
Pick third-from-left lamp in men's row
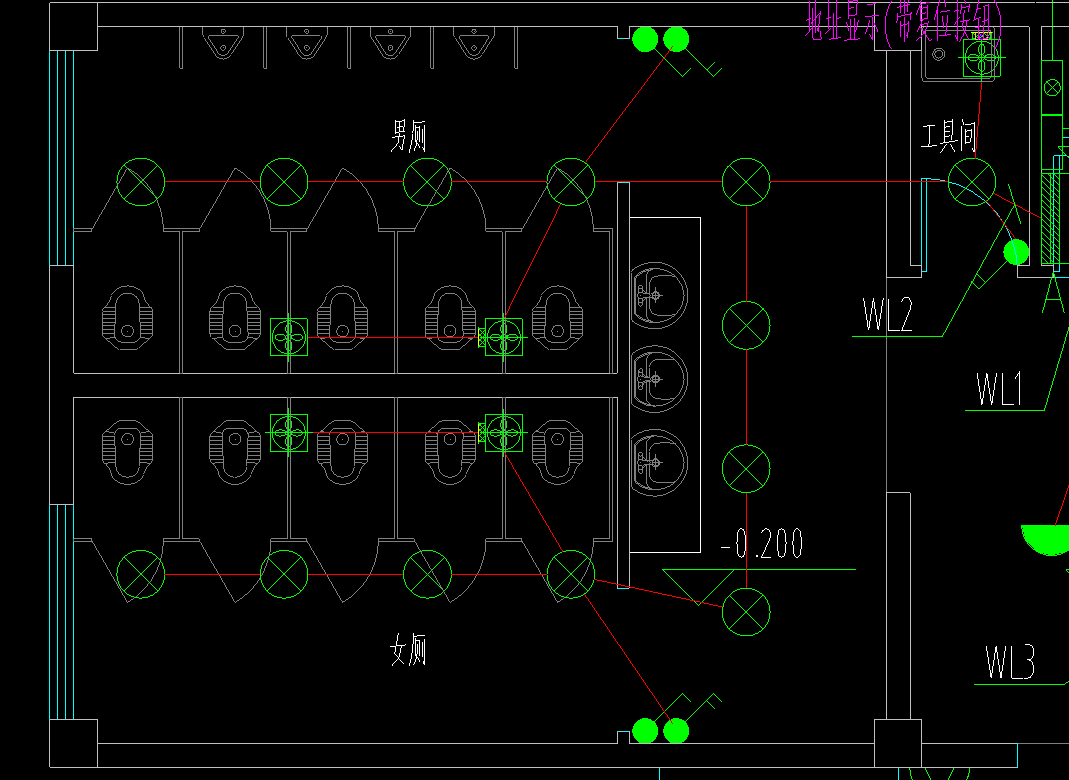tap(427, 182)
